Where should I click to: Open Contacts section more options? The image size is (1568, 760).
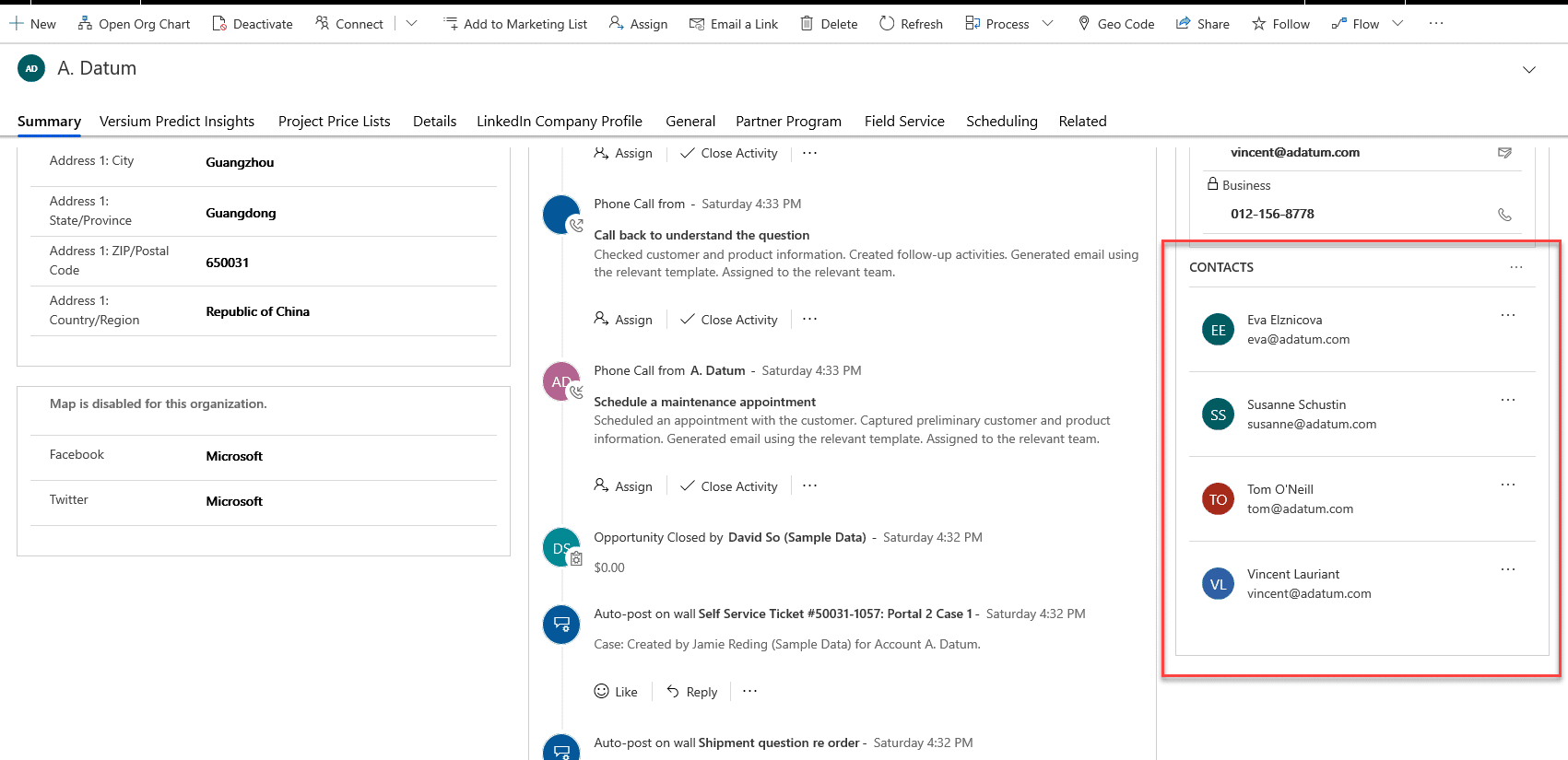(1516, 267)
